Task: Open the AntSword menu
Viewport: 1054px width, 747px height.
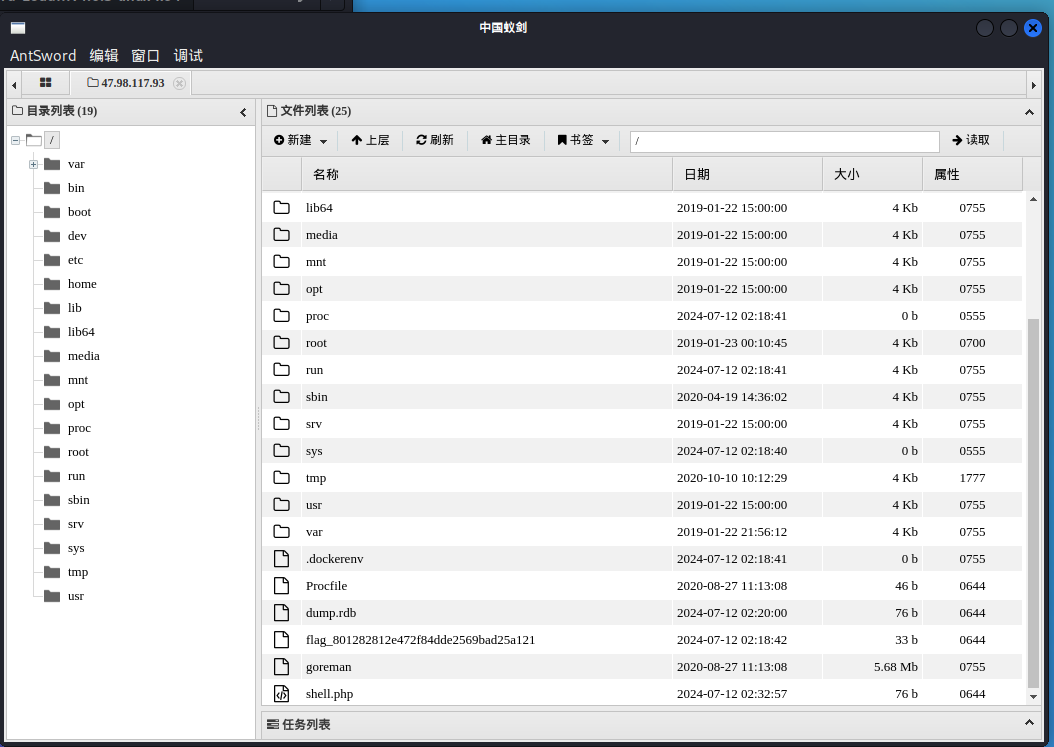Action: 43,55
